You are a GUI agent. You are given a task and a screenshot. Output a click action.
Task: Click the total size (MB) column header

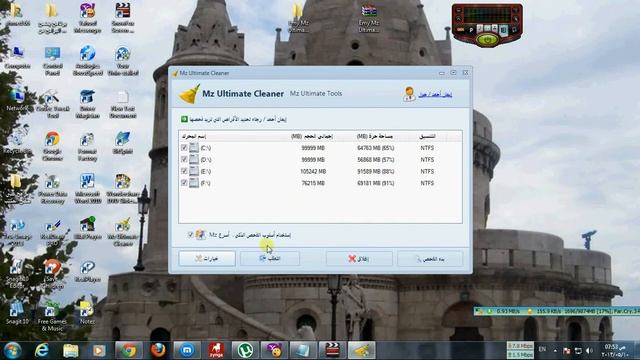point(312,136)
